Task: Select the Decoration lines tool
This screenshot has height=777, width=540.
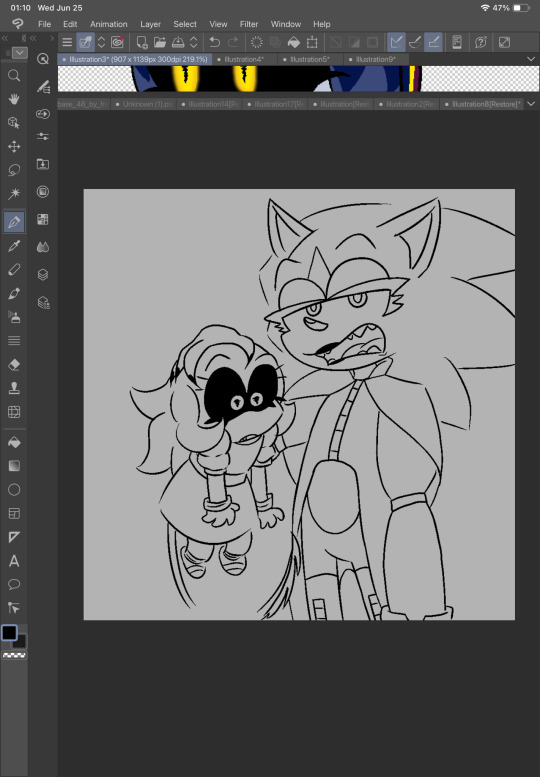Action: pyautogui.click(x=14, y=341)
